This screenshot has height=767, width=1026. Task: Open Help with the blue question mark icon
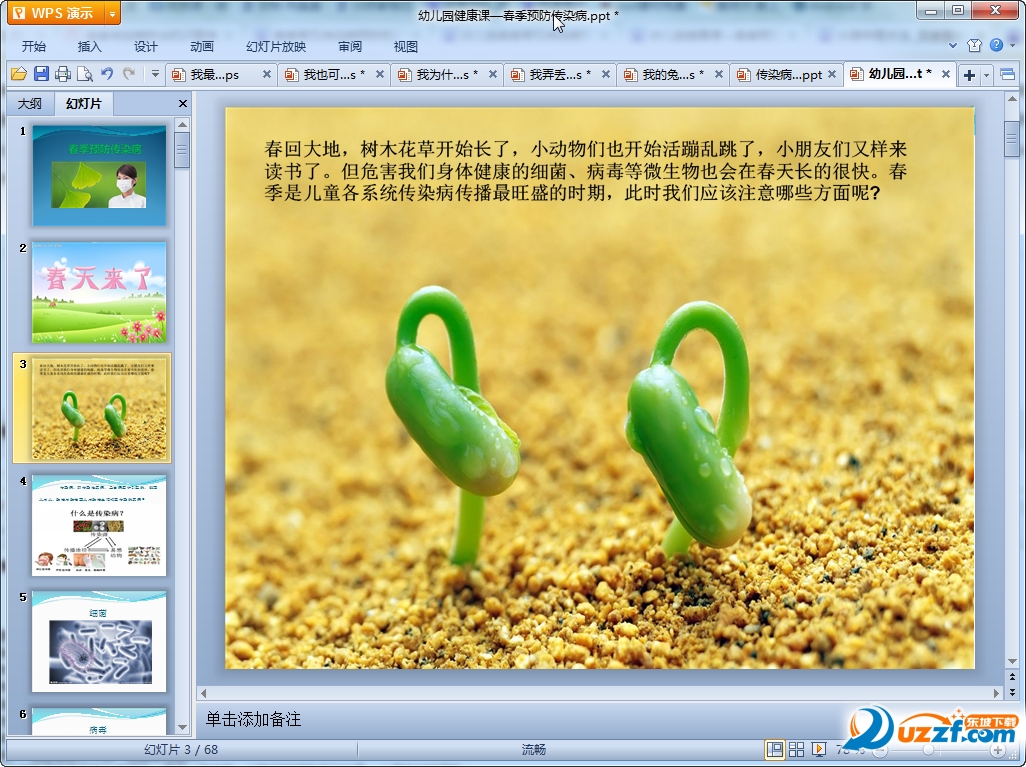tap(996, 45)
